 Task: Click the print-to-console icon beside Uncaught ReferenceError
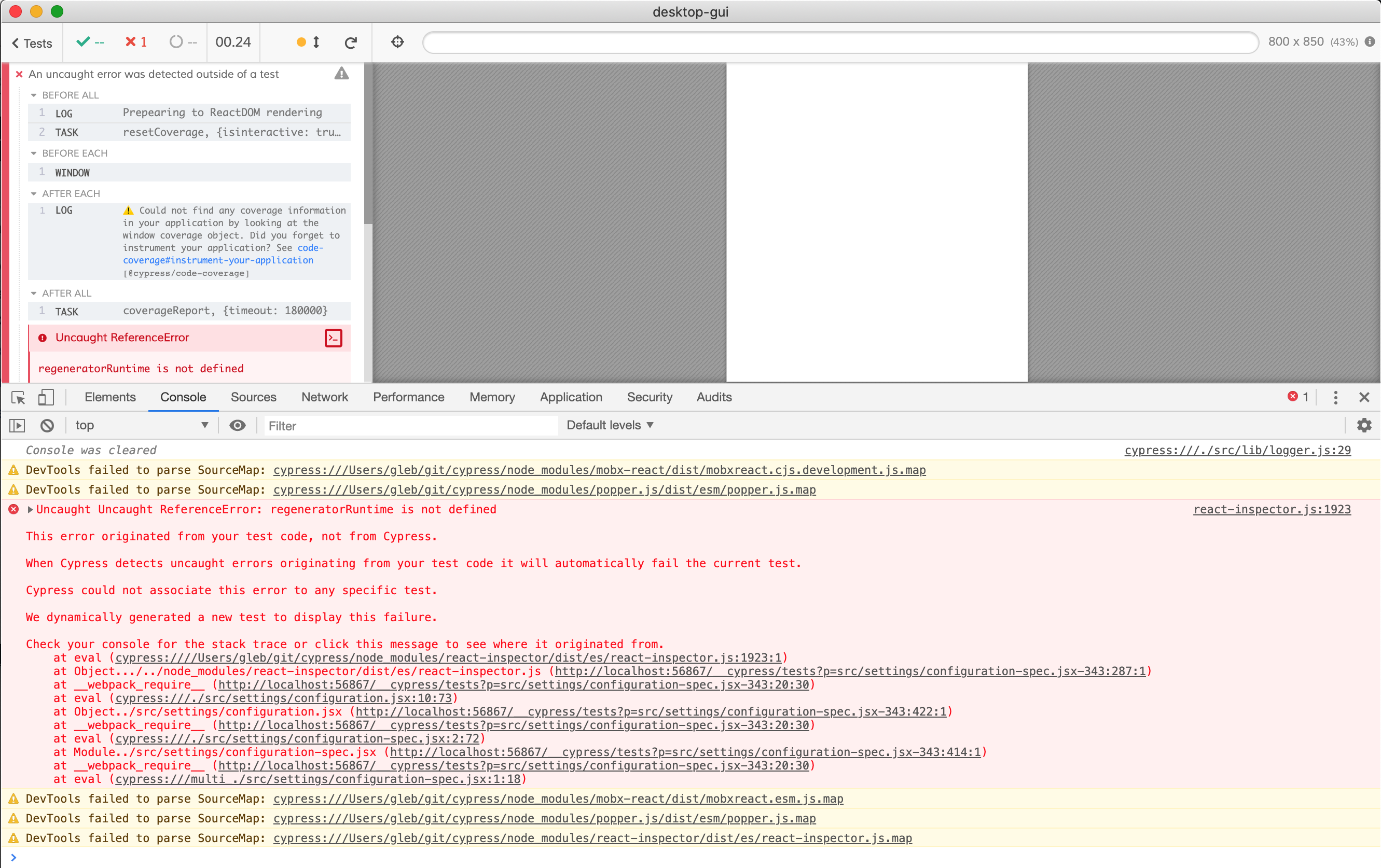[x=333, y=338]
